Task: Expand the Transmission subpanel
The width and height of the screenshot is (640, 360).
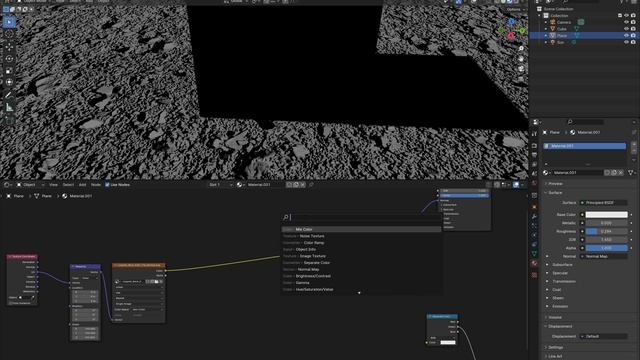Action: 564,281
